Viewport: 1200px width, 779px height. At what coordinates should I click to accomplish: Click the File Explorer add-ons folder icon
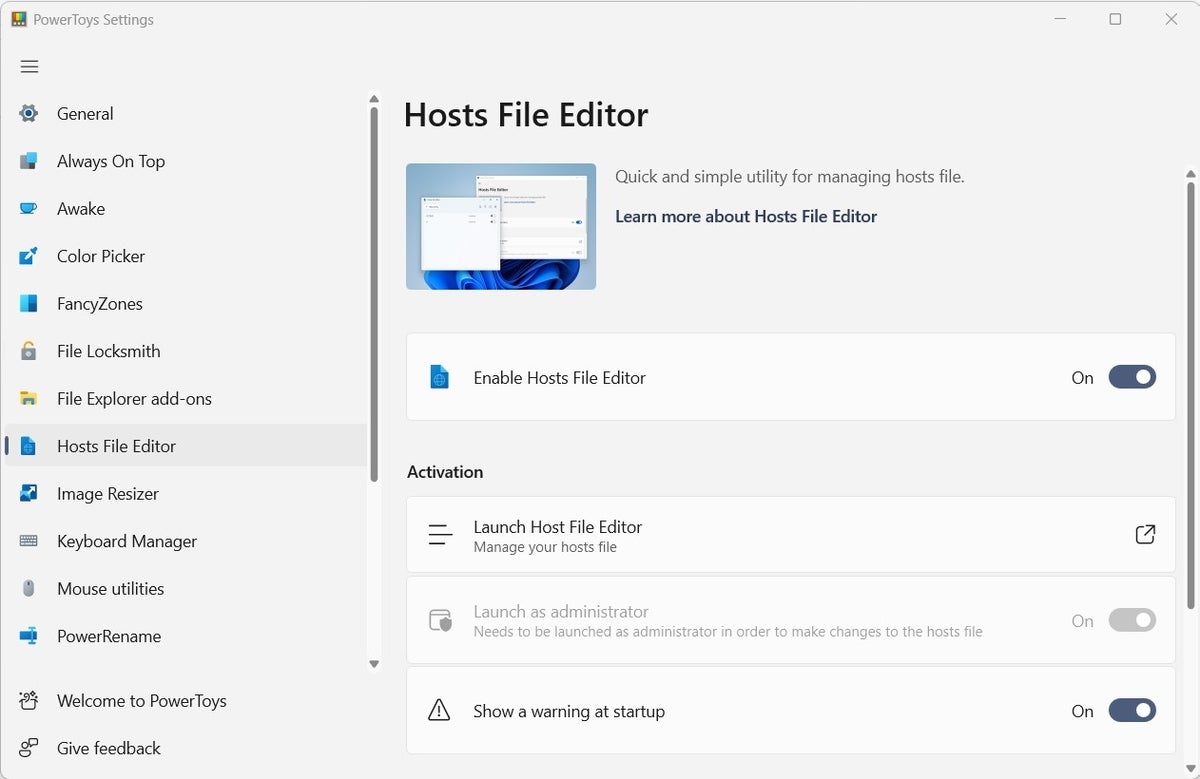point(29,399)
